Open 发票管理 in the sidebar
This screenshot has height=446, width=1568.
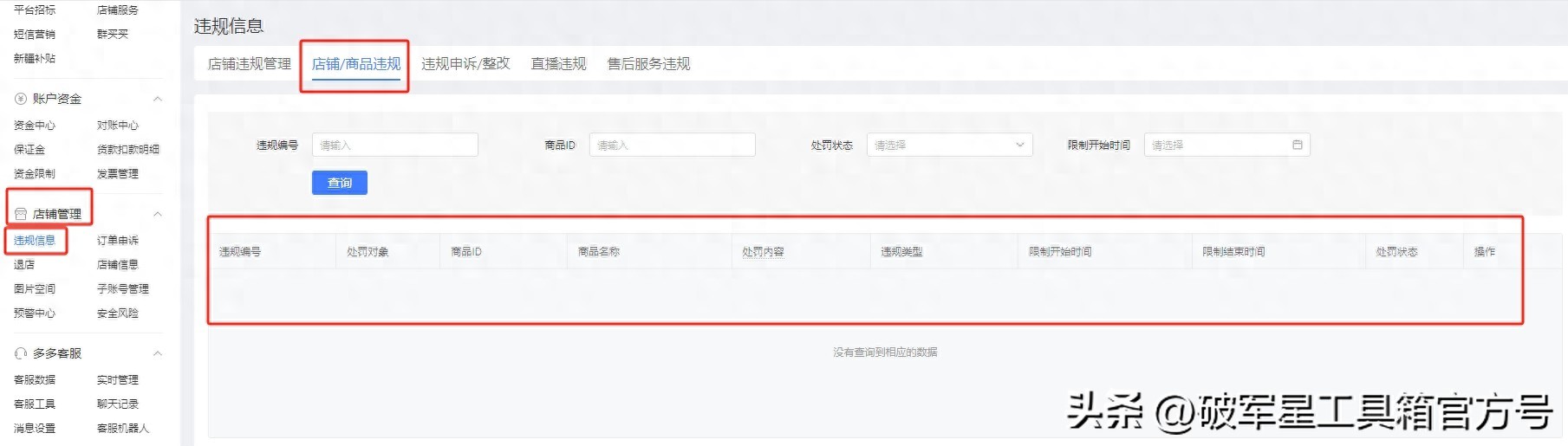coord(118,174)
